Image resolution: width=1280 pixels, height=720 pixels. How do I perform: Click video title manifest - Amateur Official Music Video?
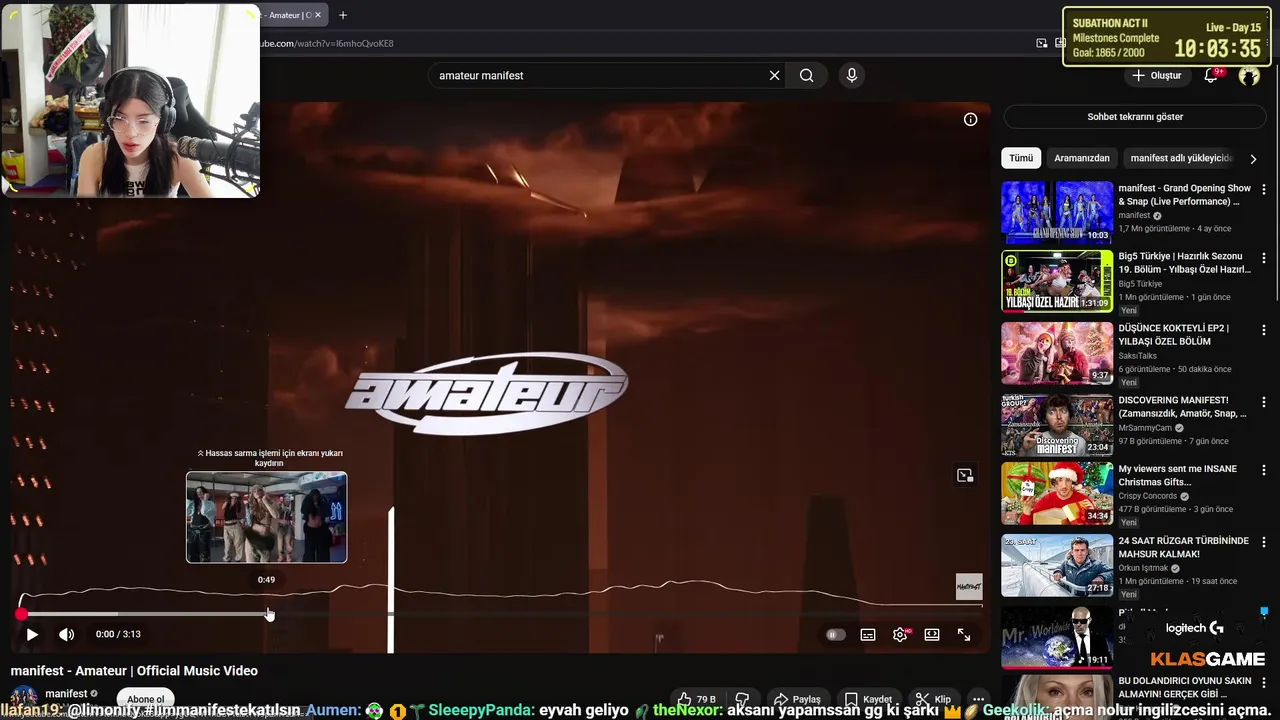(134, 671)
